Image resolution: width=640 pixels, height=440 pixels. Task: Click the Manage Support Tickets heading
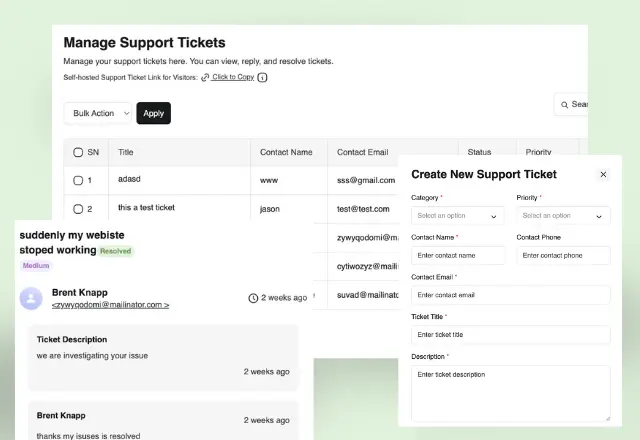click(144, 42)
